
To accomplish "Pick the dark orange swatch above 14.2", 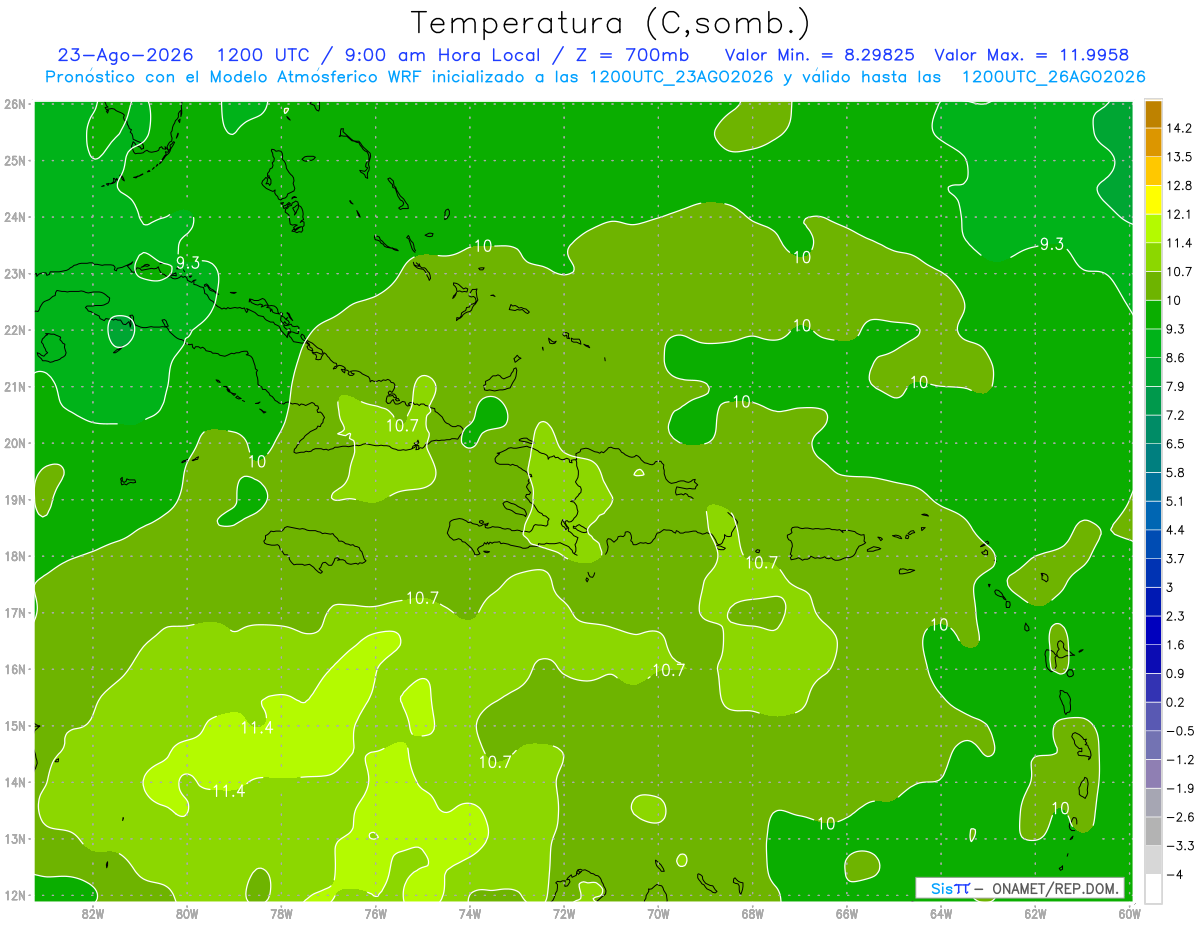I will pyautogui.click(x=1153, y=114).
